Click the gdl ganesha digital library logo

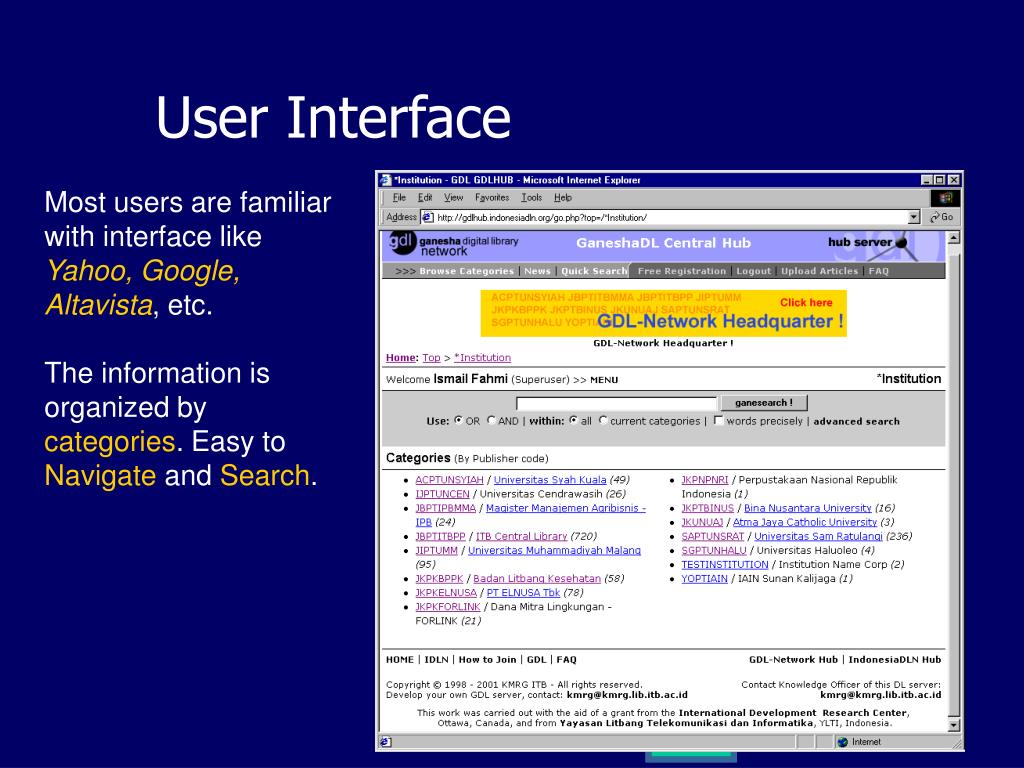click(x=454, y=244)
